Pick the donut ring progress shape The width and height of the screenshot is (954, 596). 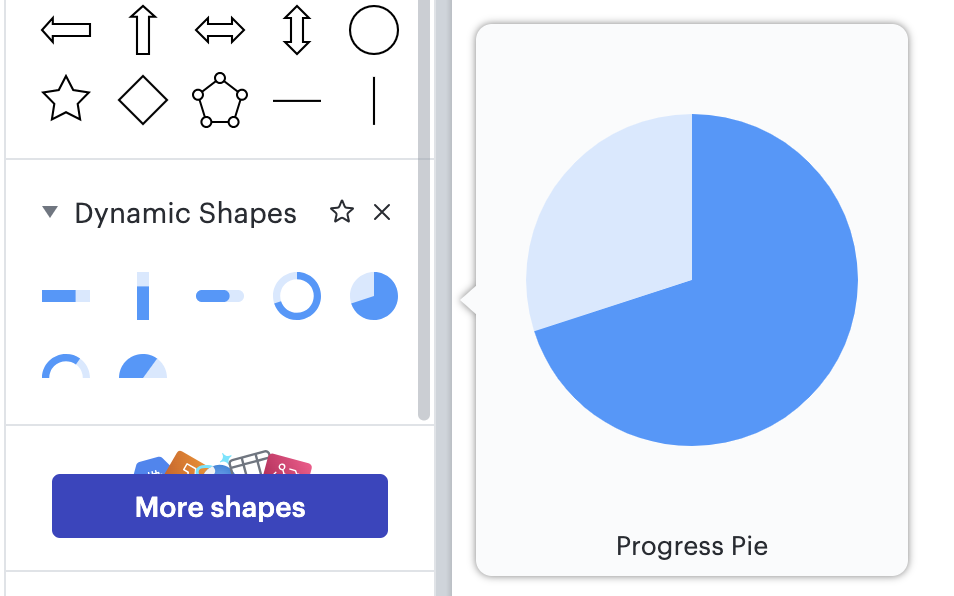[296, 295]
